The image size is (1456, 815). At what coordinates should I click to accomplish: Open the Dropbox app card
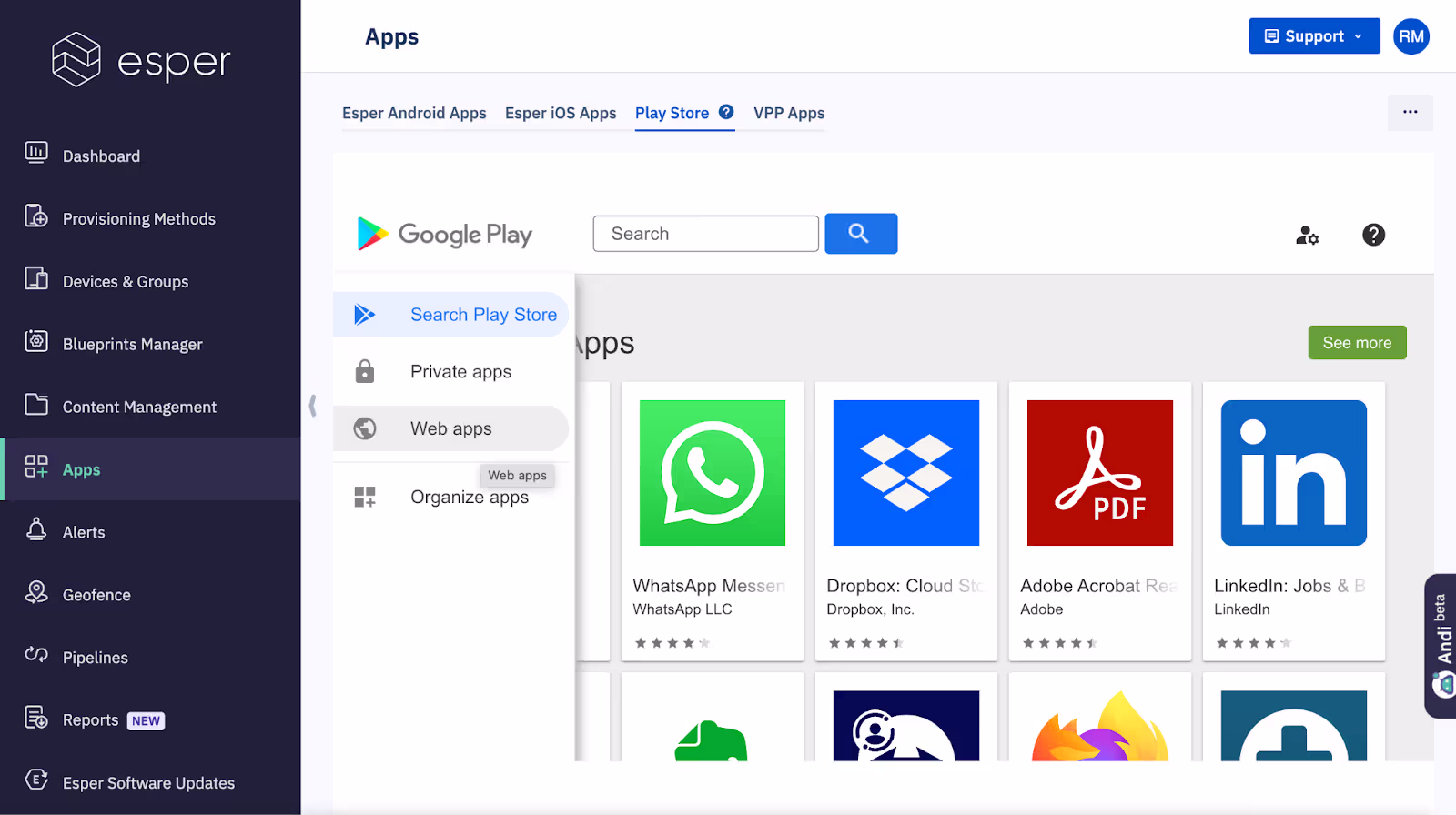click(906, 521)
